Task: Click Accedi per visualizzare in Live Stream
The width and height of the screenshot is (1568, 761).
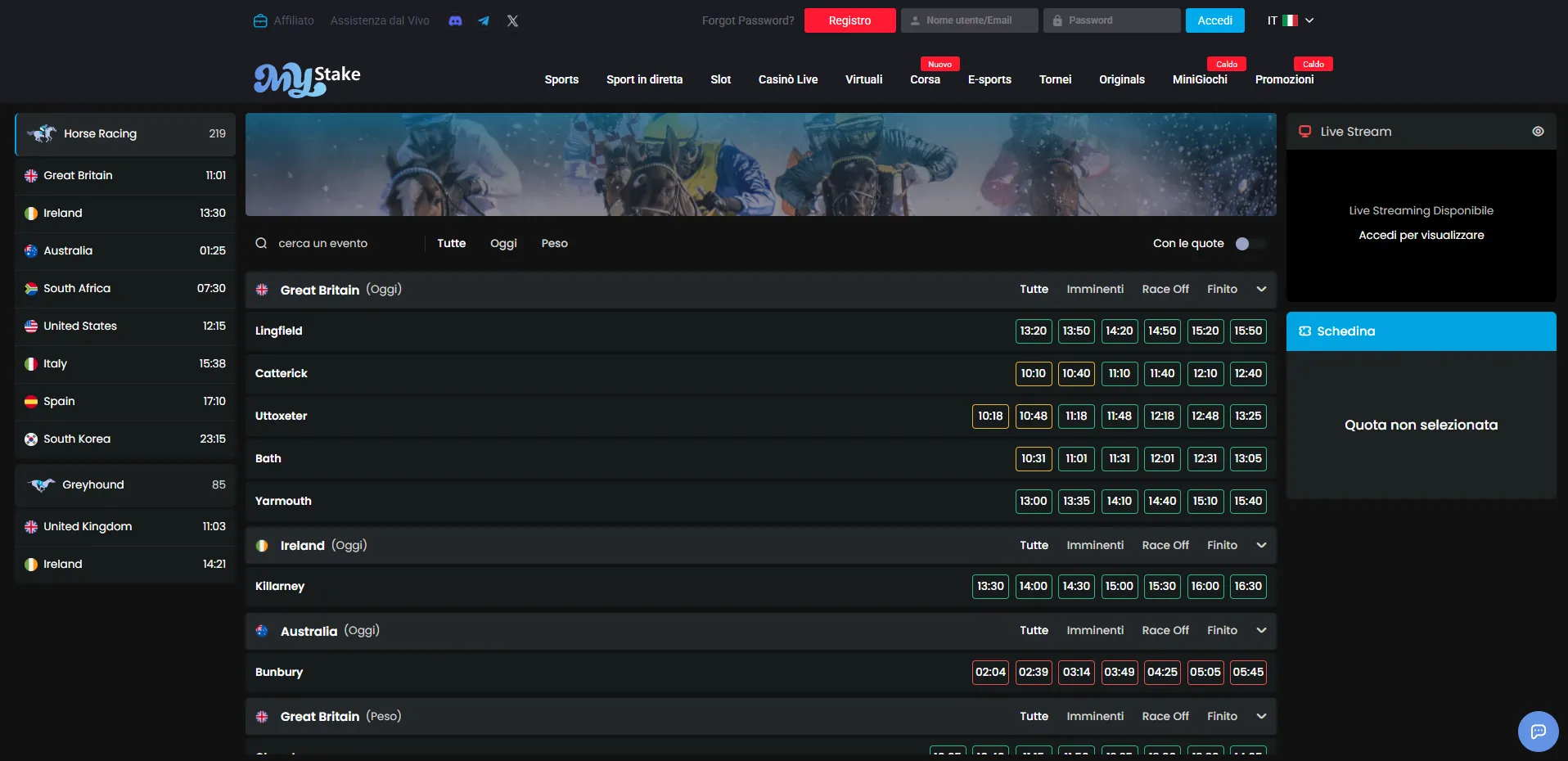Action: (x=1421, y=235)
